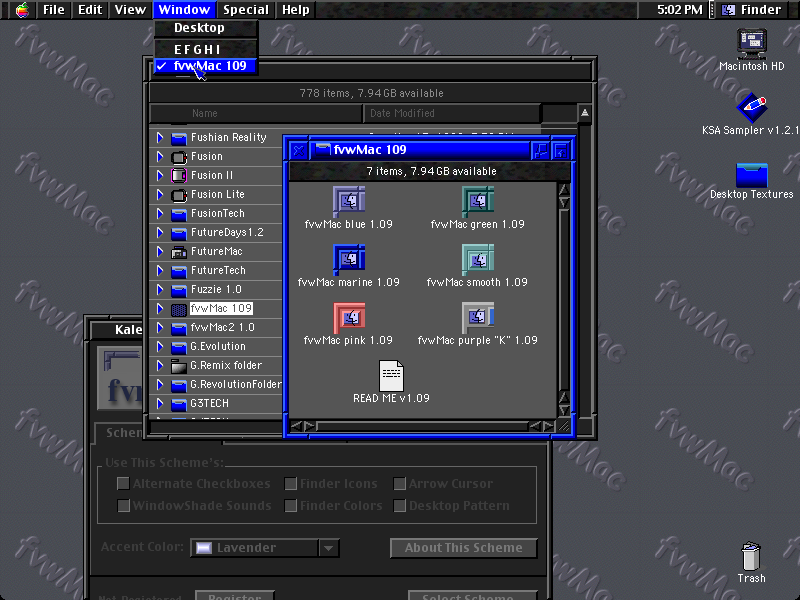Viewport: 800px width, 600px height.
Task: Expand the FutureDays1.2 disclosure triangle
Action: (x=160, y=233)
